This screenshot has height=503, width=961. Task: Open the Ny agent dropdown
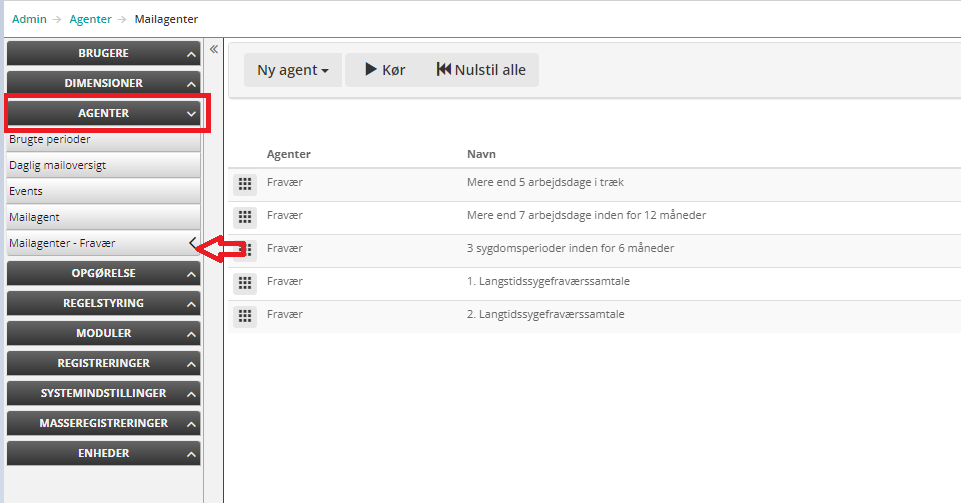point(293,70)
